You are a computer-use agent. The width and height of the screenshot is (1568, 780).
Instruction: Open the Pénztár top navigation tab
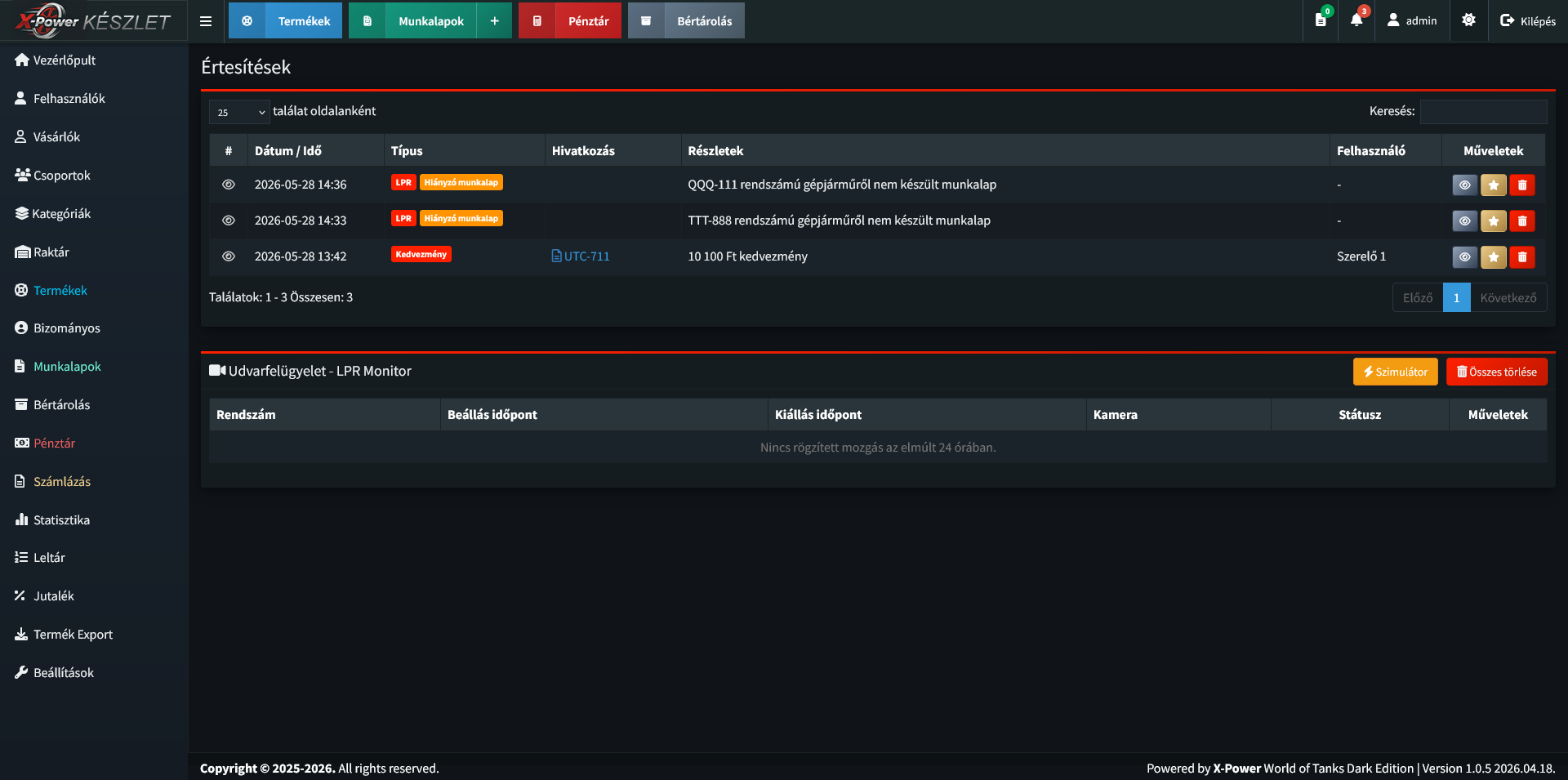[x=570, y=20]
